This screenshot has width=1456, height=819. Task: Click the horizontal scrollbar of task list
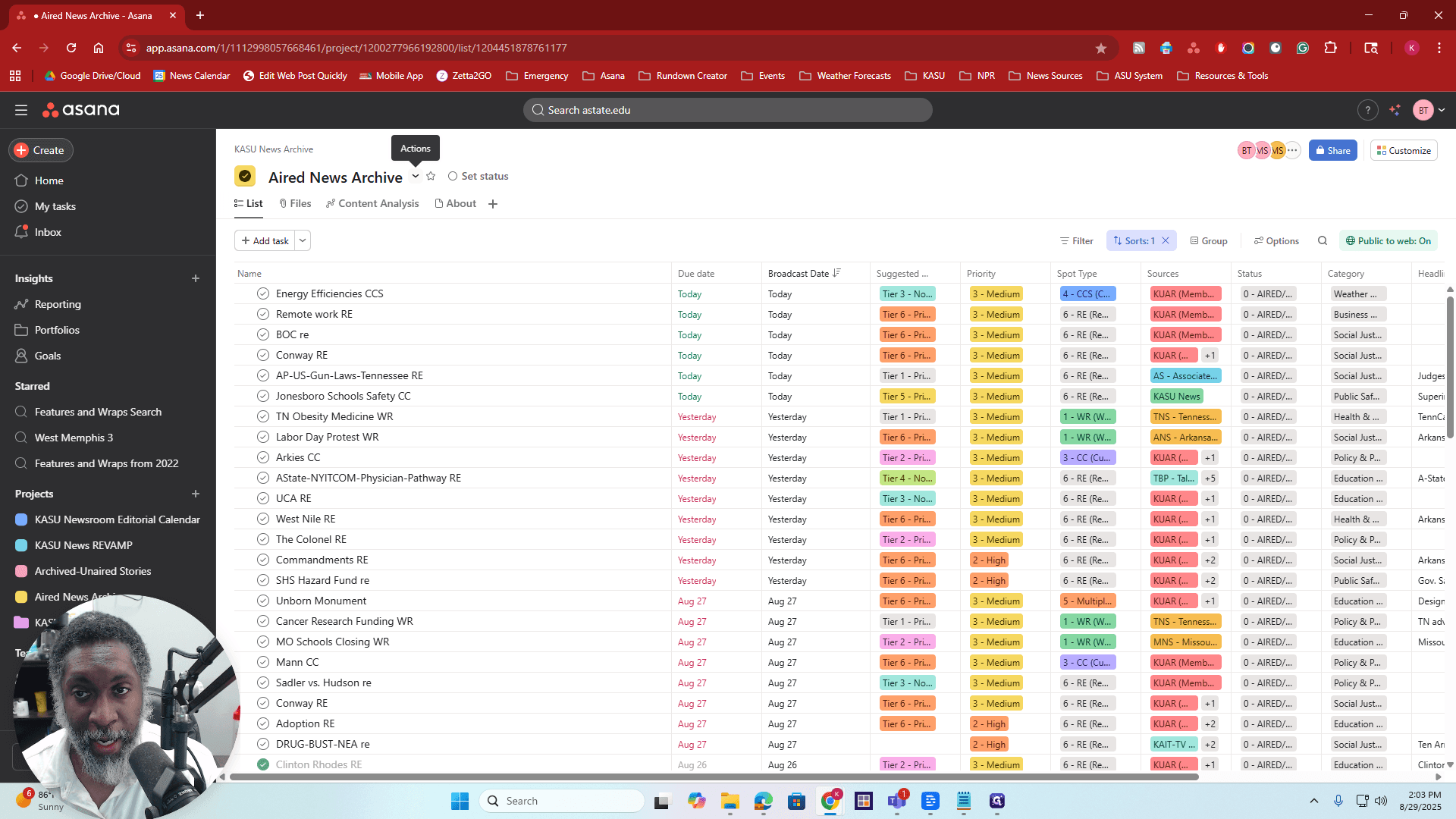[x=713, y=777]
